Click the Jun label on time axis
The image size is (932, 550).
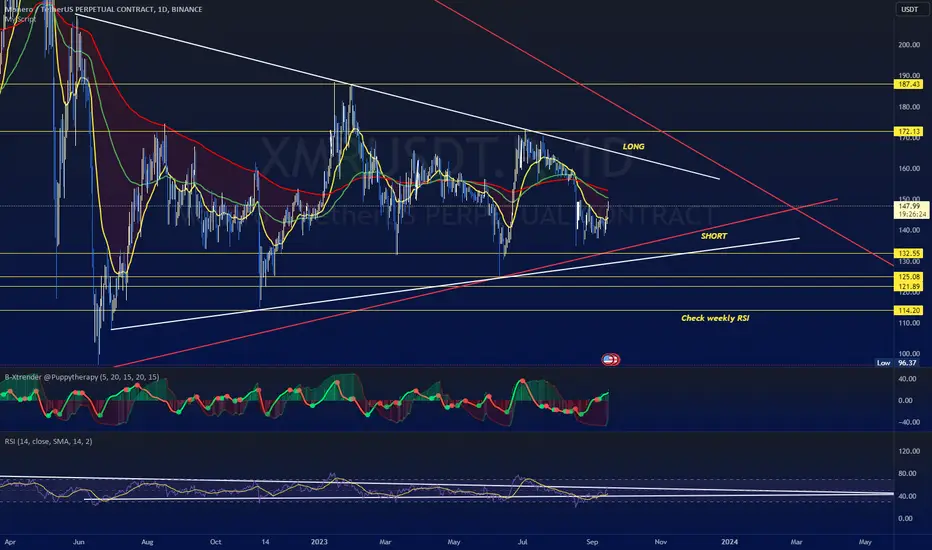[79, 542]
